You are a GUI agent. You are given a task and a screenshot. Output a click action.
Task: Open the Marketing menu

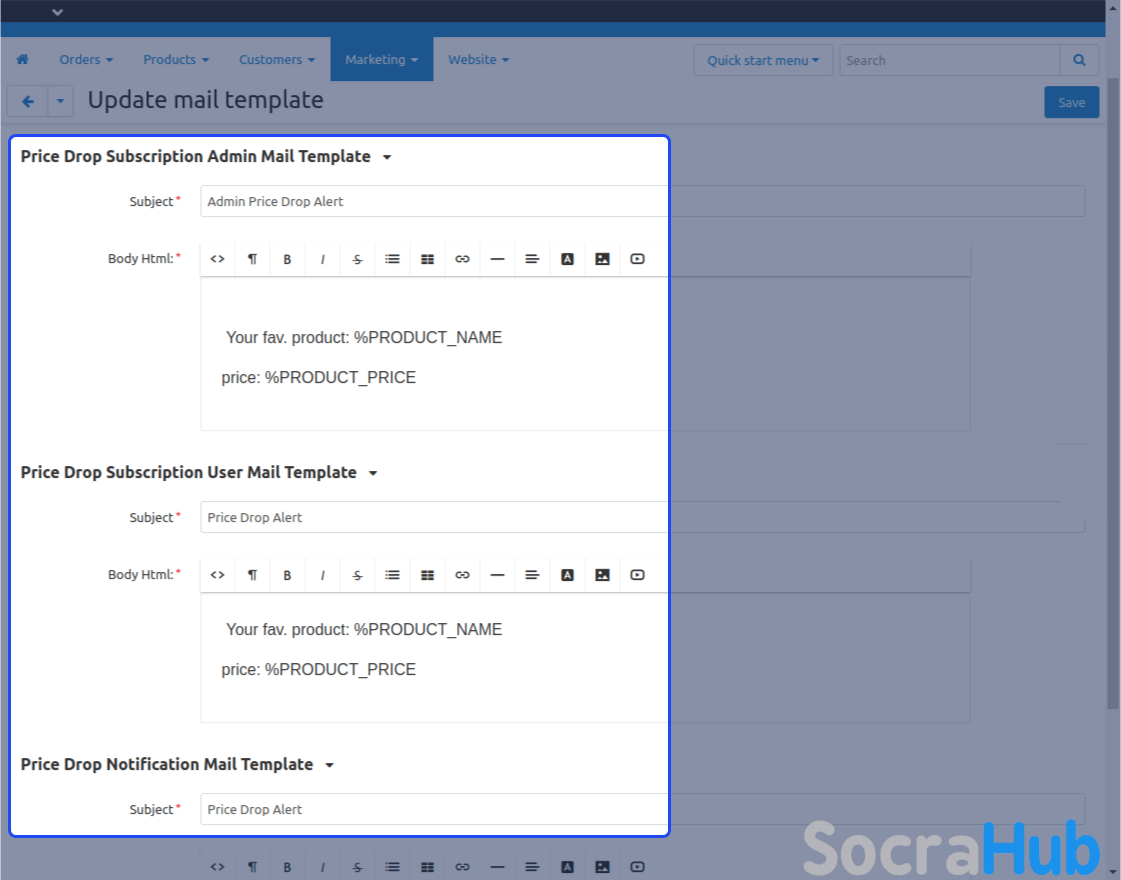point(381,60)
